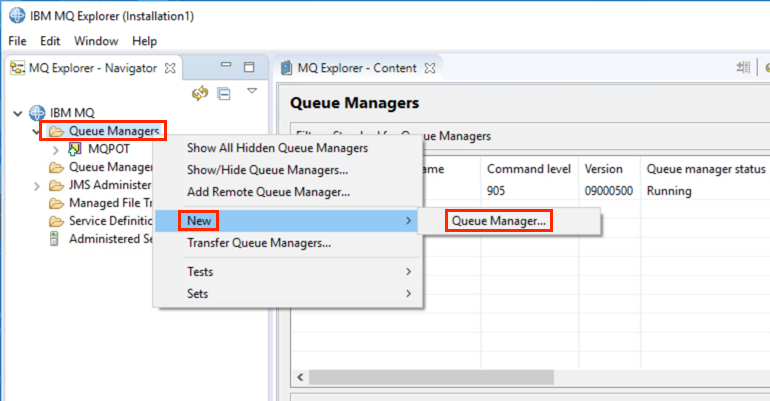Click the IBM MQ Explorer title bar icon

(x=17, y=16)
